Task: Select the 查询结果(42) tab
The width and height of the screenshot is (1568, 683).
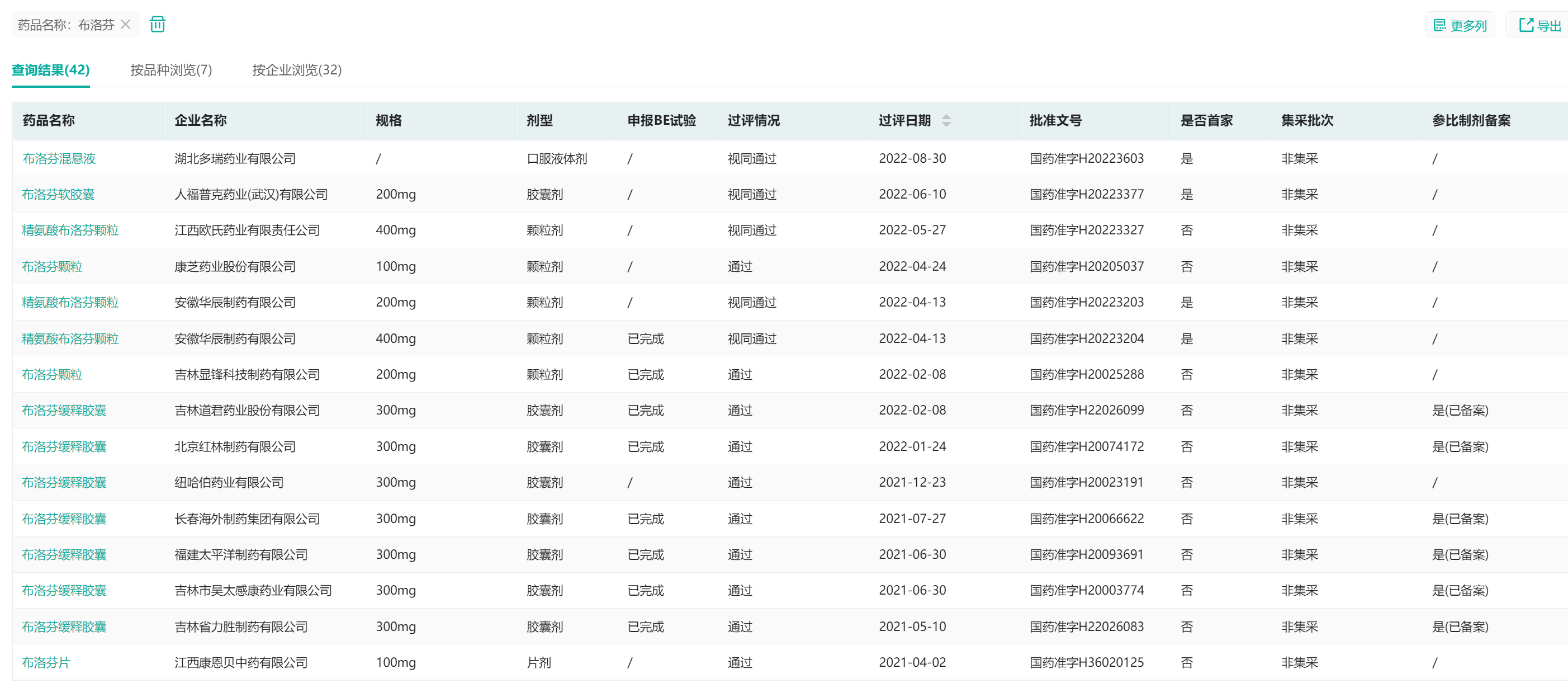Action: click(x=50, y=70)
